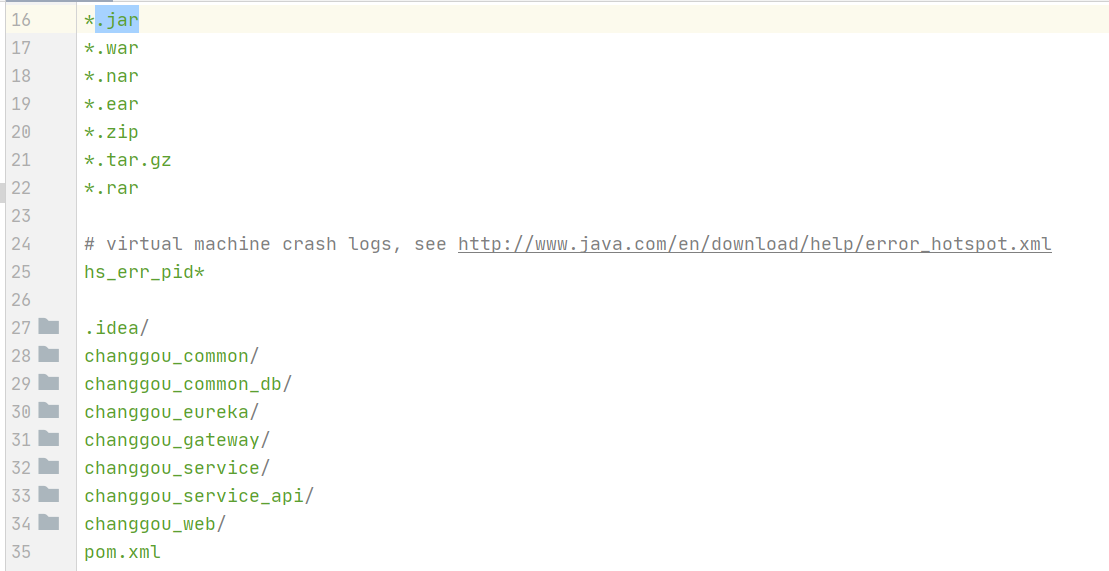Click folder icon on changgou_common_db/ line

49,382
